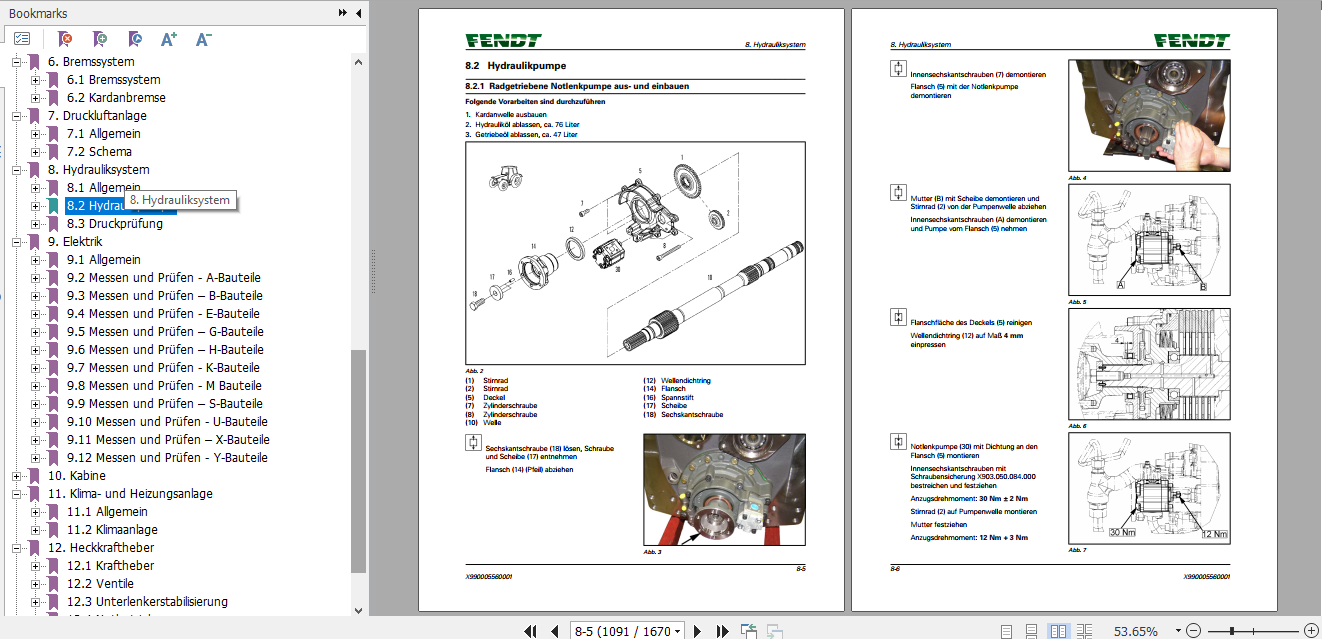This screenshot has height=639, width=1322.
Task: Click the bookmark icon beside 7.2 Schema
Action: tap(53, 152)
